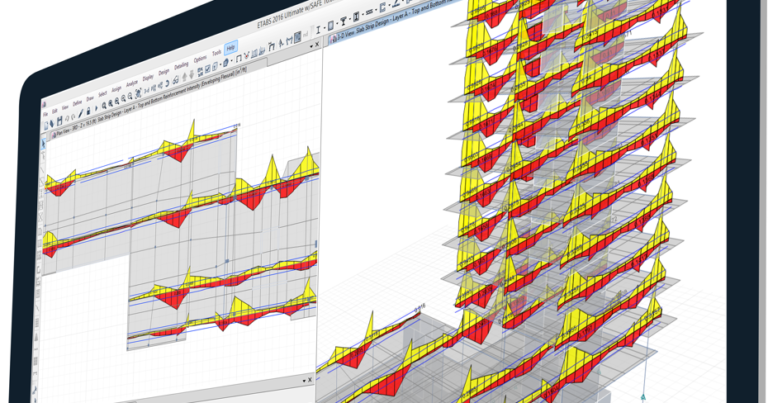Open the Options menu
The height and width of the screenshot is (403, 768).
coord(200,59)
